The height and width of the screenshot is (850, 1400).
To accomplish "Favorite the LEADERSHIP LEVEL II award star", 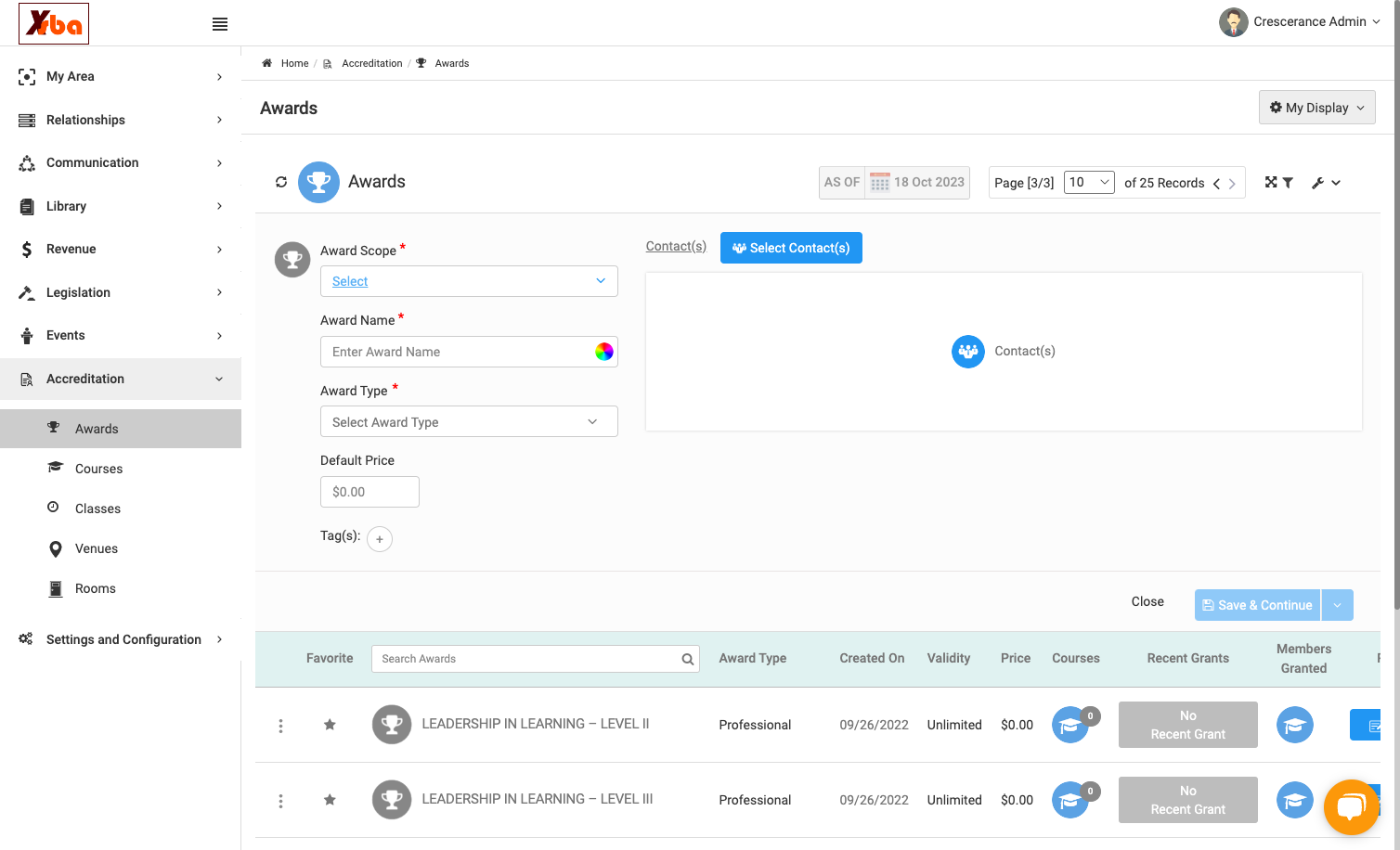I will (x=330, y=725).
